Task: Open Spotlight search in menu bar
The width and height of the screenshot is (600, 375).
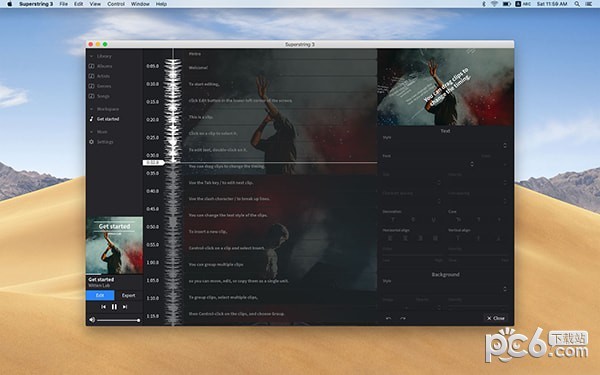Action: pos(577,4)
